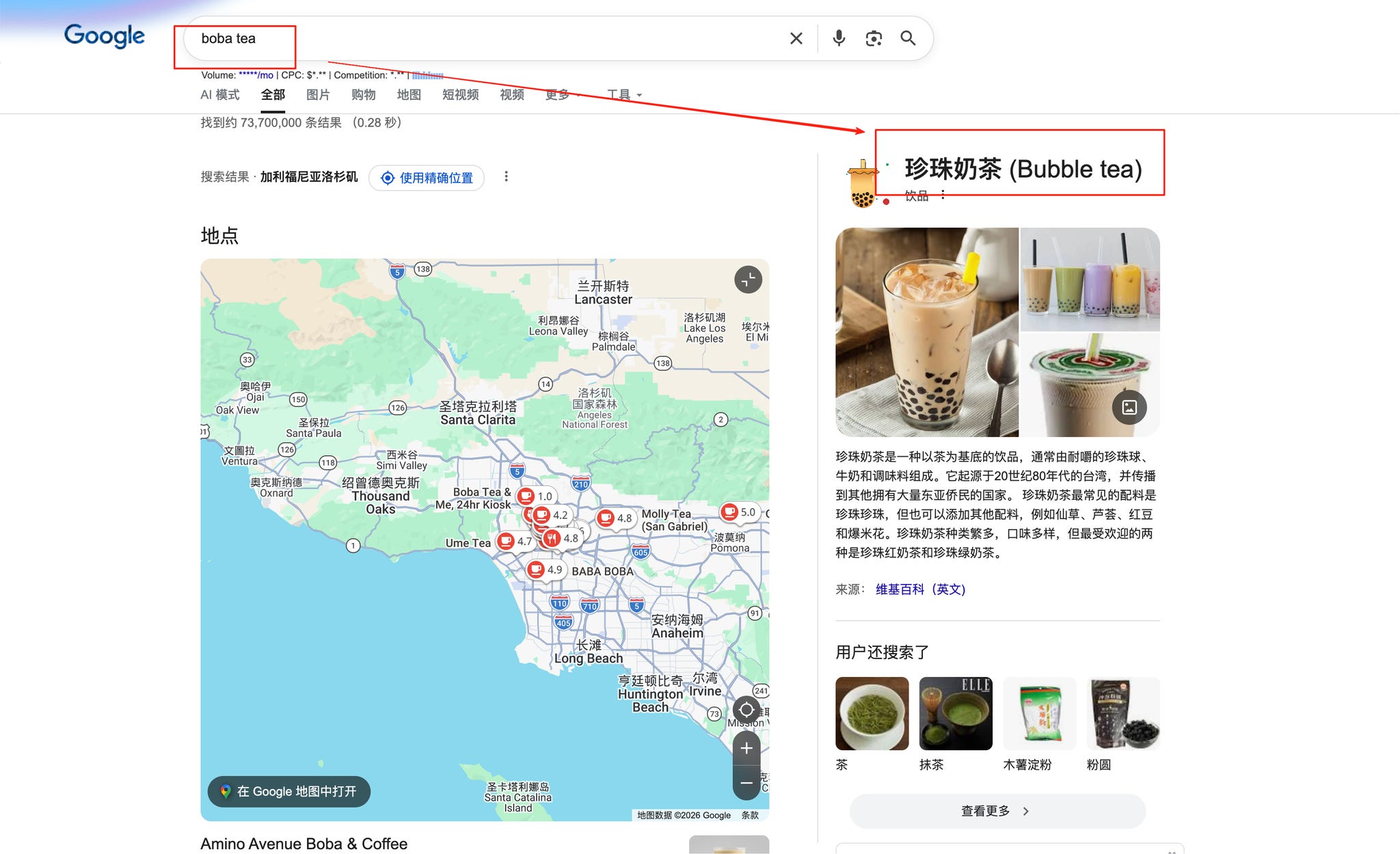Click 在 Google 地图中打开 button
The image size is (1400, 854).
[x=288, y=791]
